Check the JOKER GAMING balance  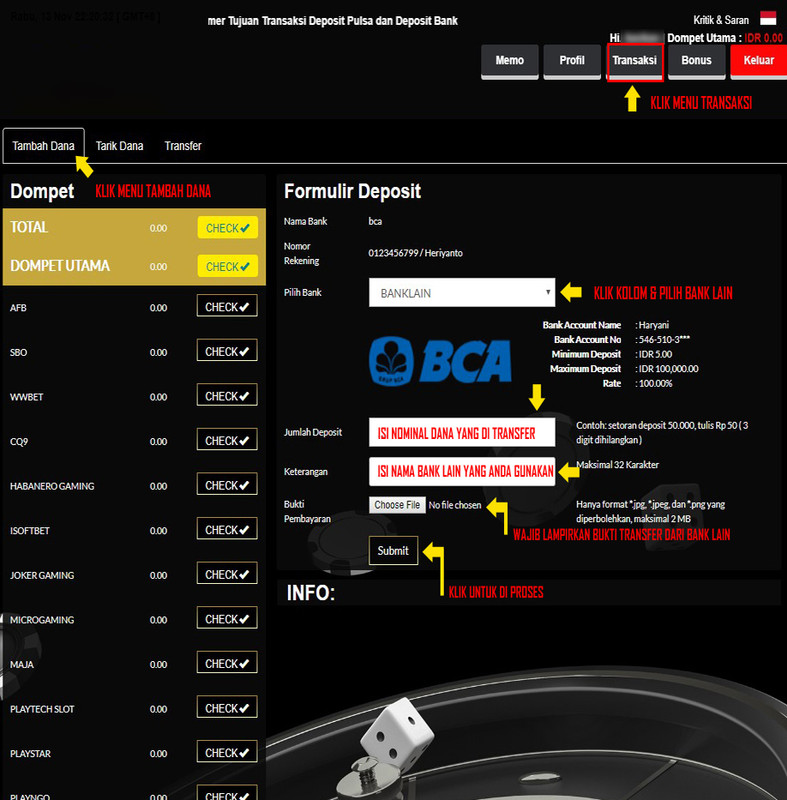tap(227, 573)
